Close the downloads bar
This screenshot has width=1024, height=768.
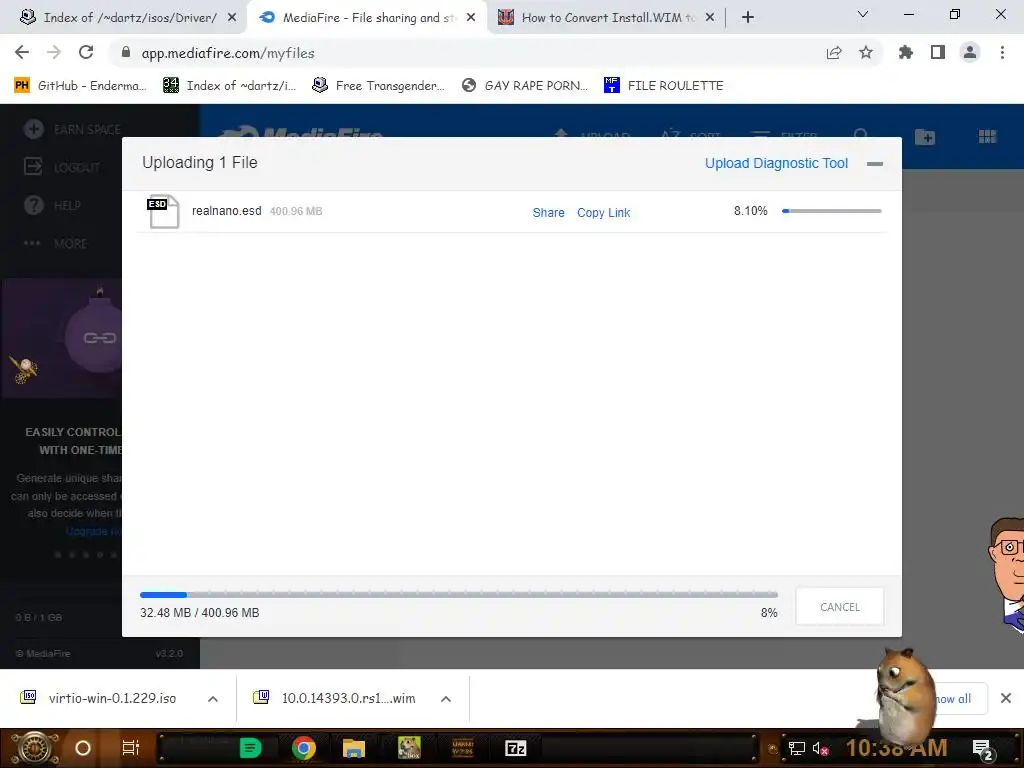coord(1006,698)
